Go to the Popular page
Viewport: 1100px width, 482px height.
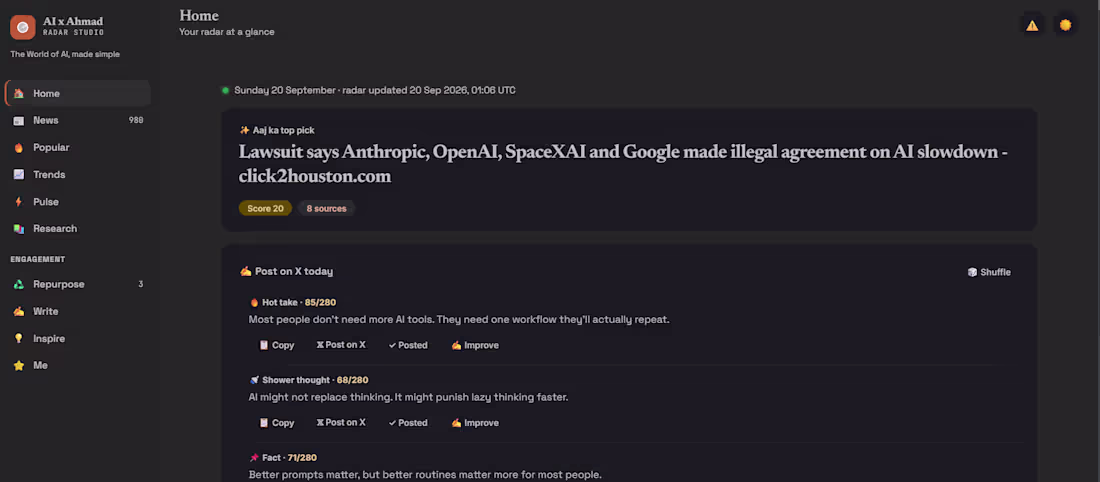pyautogui.click(x=77, y=147)
